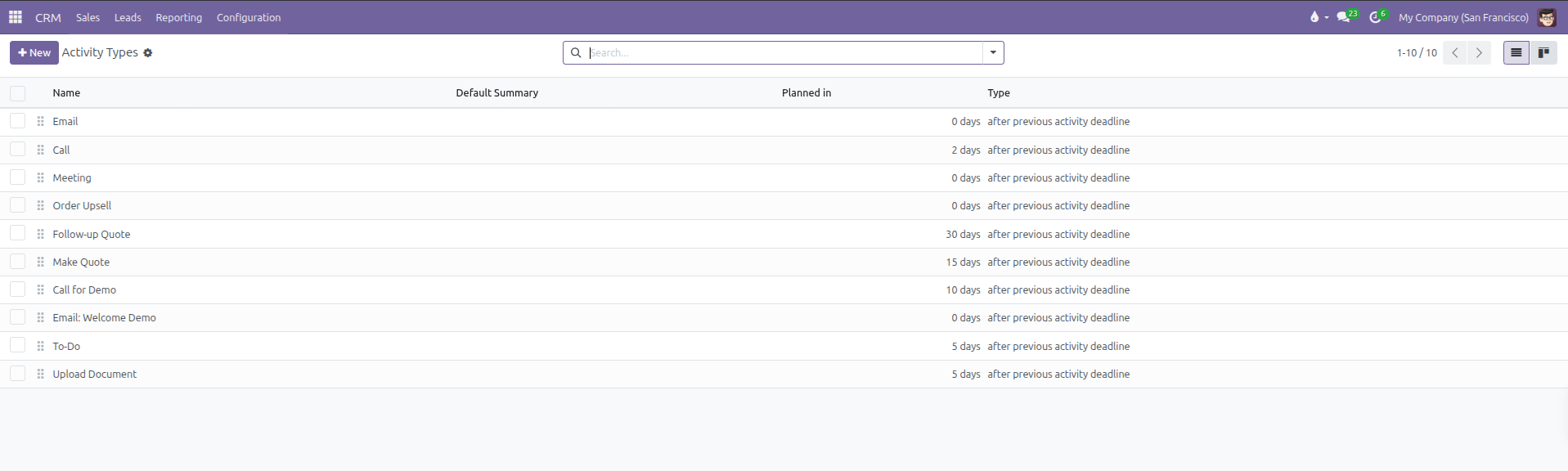Check the Email row checkbox
Image resolution: width=1568 pixels, height=471 pixels.
pyautogui.click(x=18, y=121)
